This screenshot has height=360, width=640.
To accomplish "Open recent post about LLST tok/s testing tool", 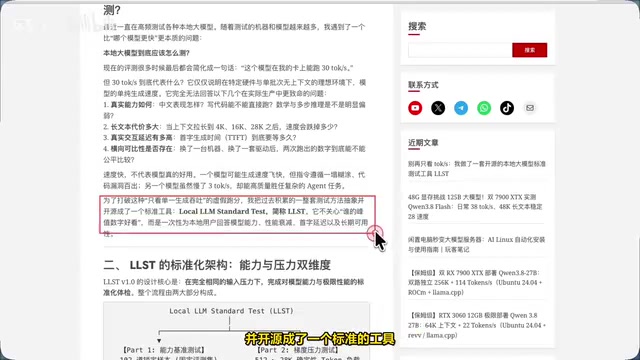I will coord(477,169).
